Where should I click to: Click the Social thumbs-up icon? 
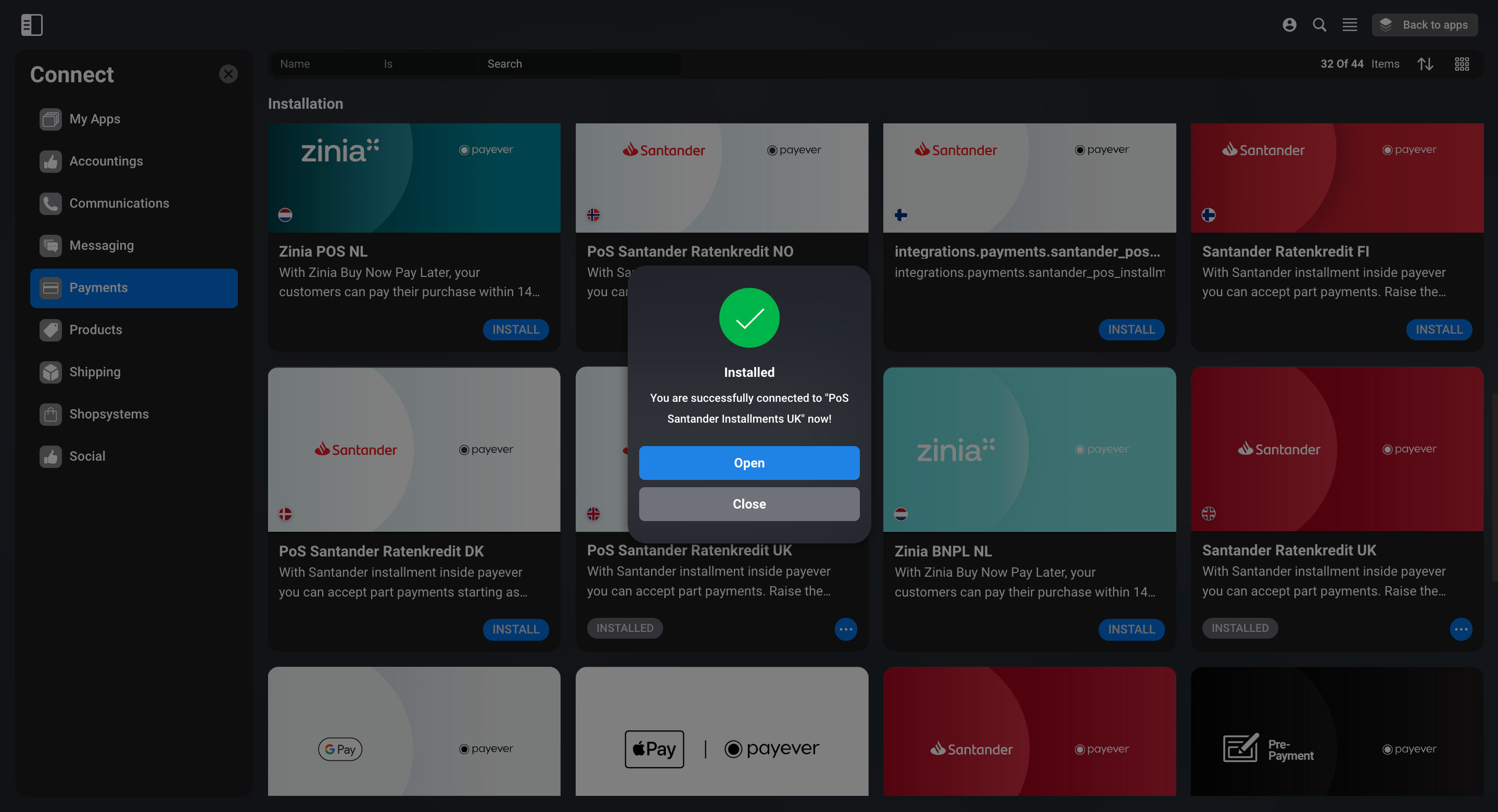[x=50, y=456]
